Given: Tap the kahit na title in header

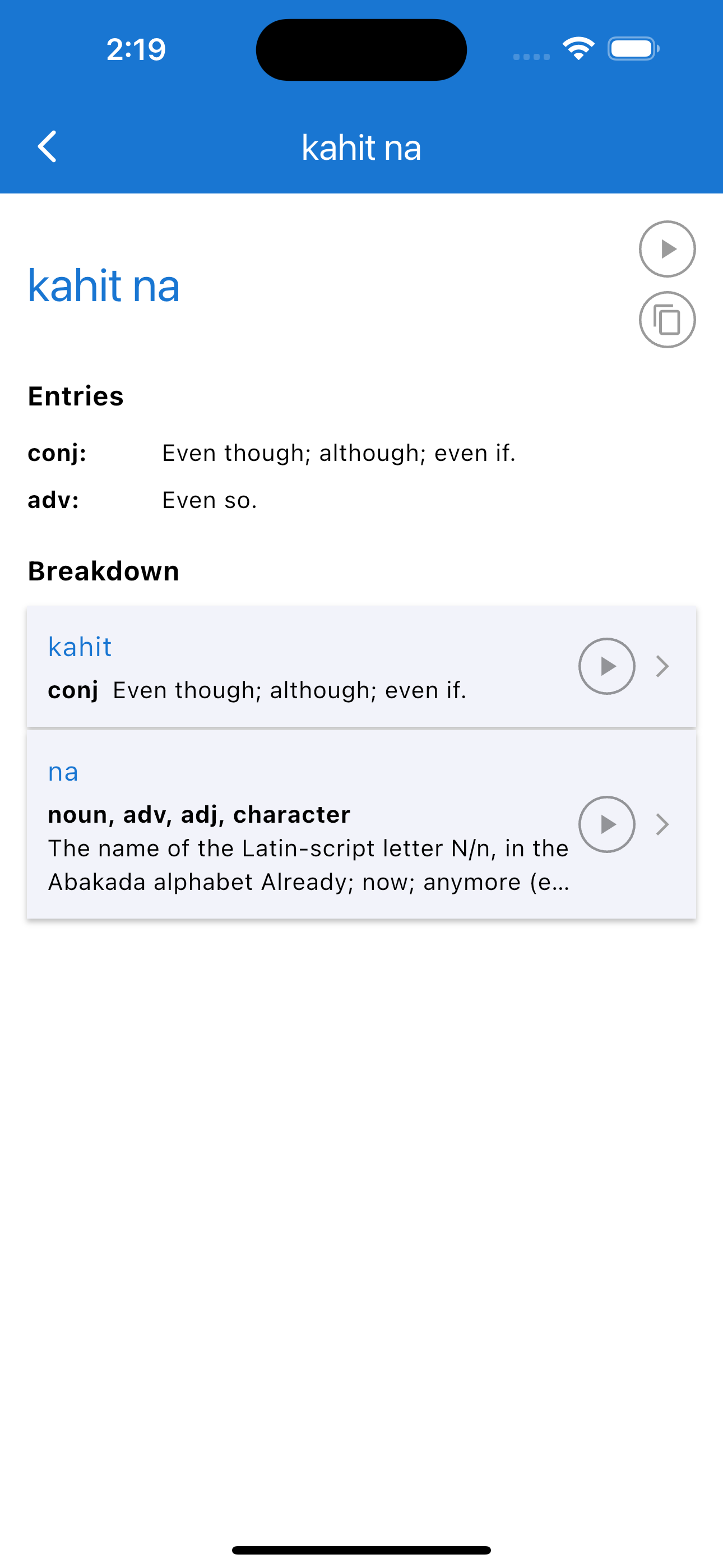Looking at the screenshot, I should (361, 147).
